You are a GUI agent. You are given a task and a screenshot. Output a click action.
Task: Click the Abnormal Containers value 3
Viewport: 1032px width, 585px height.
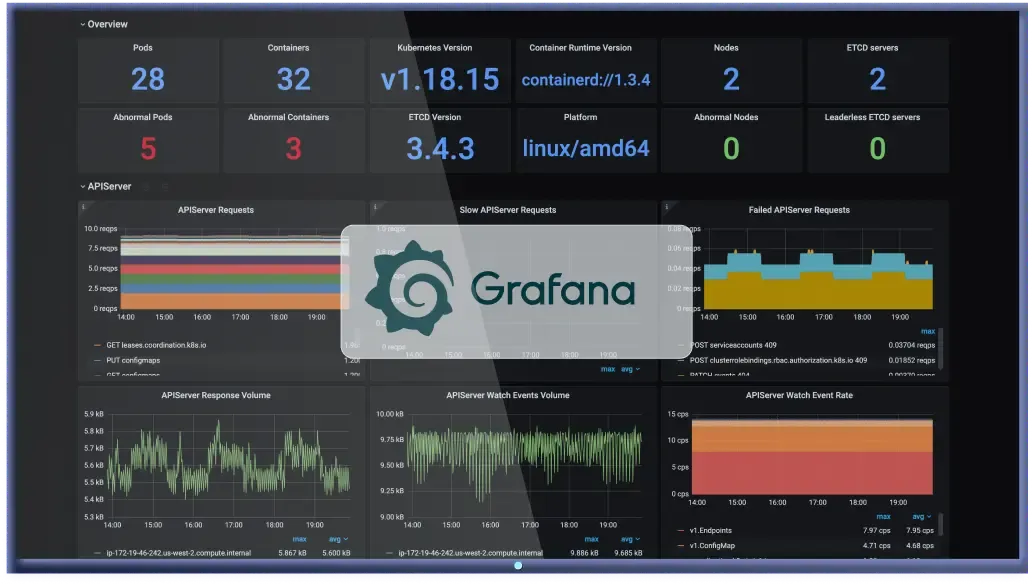(x=294, y=149)
